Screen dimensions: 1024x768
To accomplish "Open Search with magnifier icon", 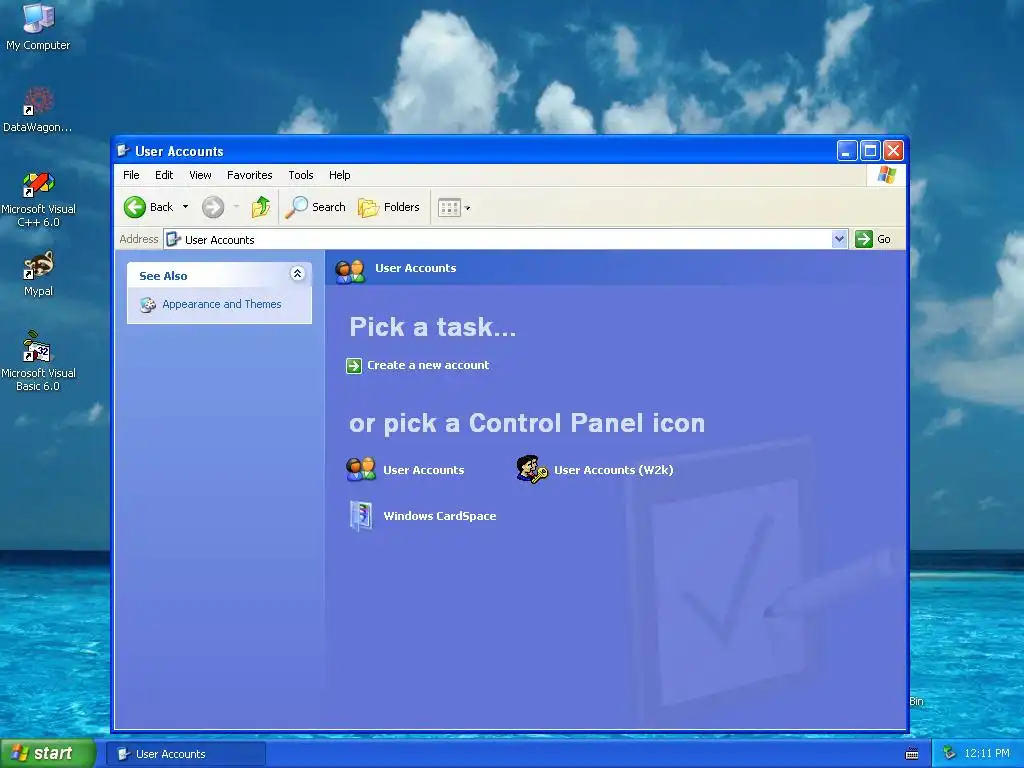I will pyautogui.click(x=315, y=207).
